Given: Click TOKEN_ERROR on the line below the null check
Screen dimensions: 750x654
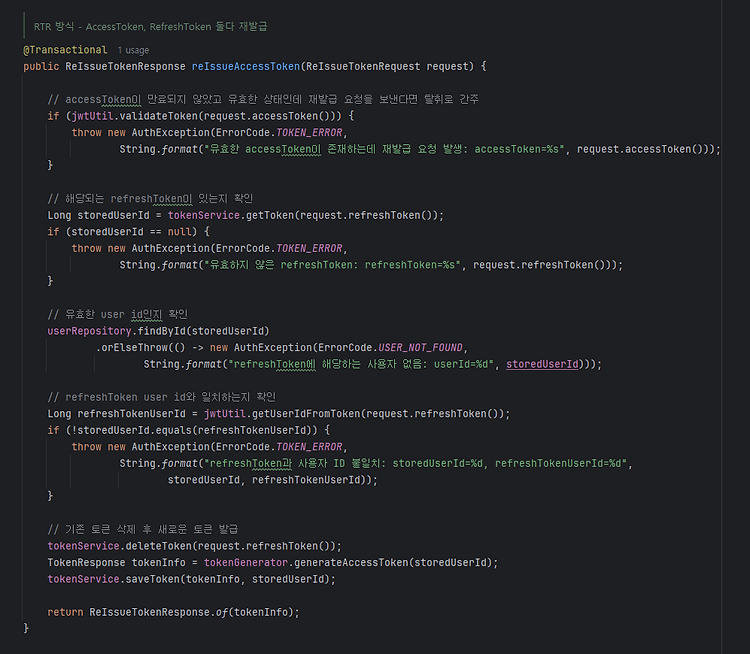Looking at the screenshot, I should 309,248.
